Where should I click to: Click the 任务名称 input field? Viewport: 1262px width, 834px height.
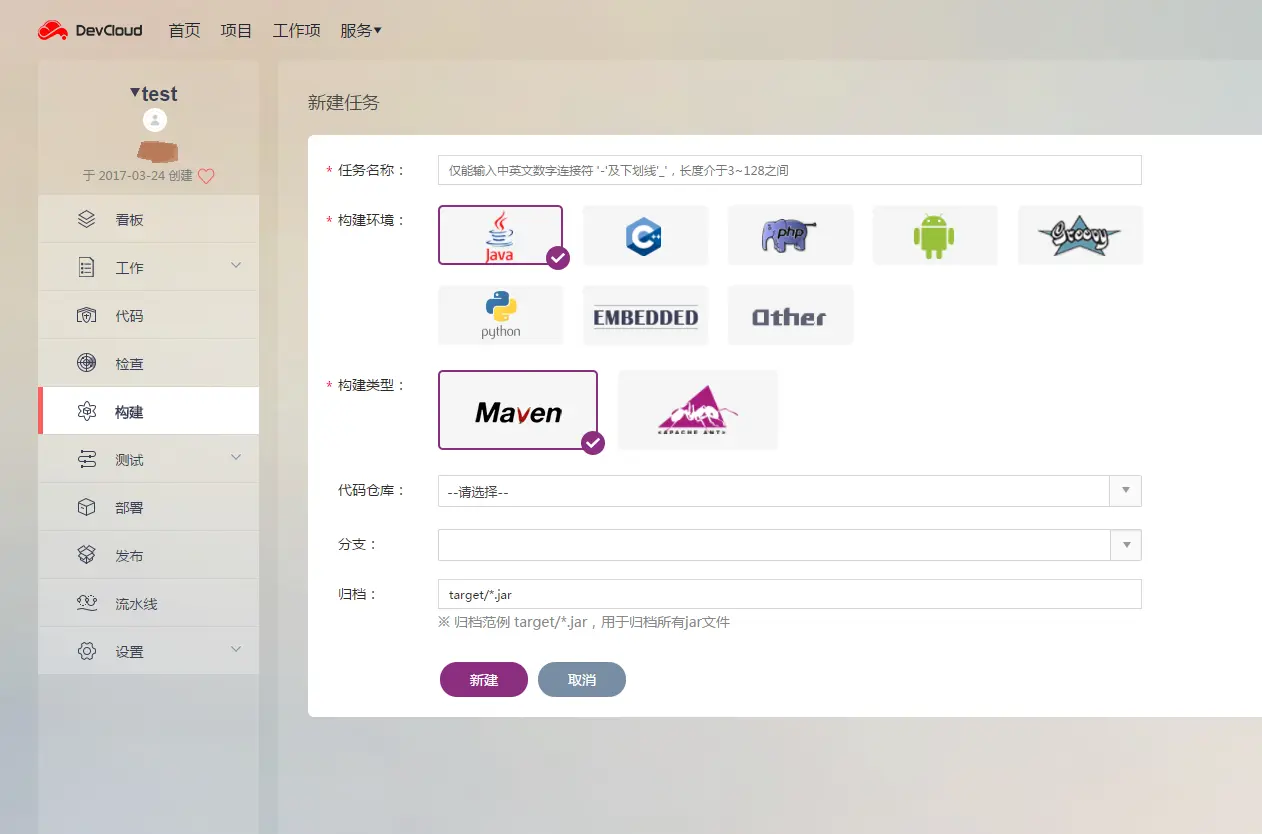coord(789,170)
